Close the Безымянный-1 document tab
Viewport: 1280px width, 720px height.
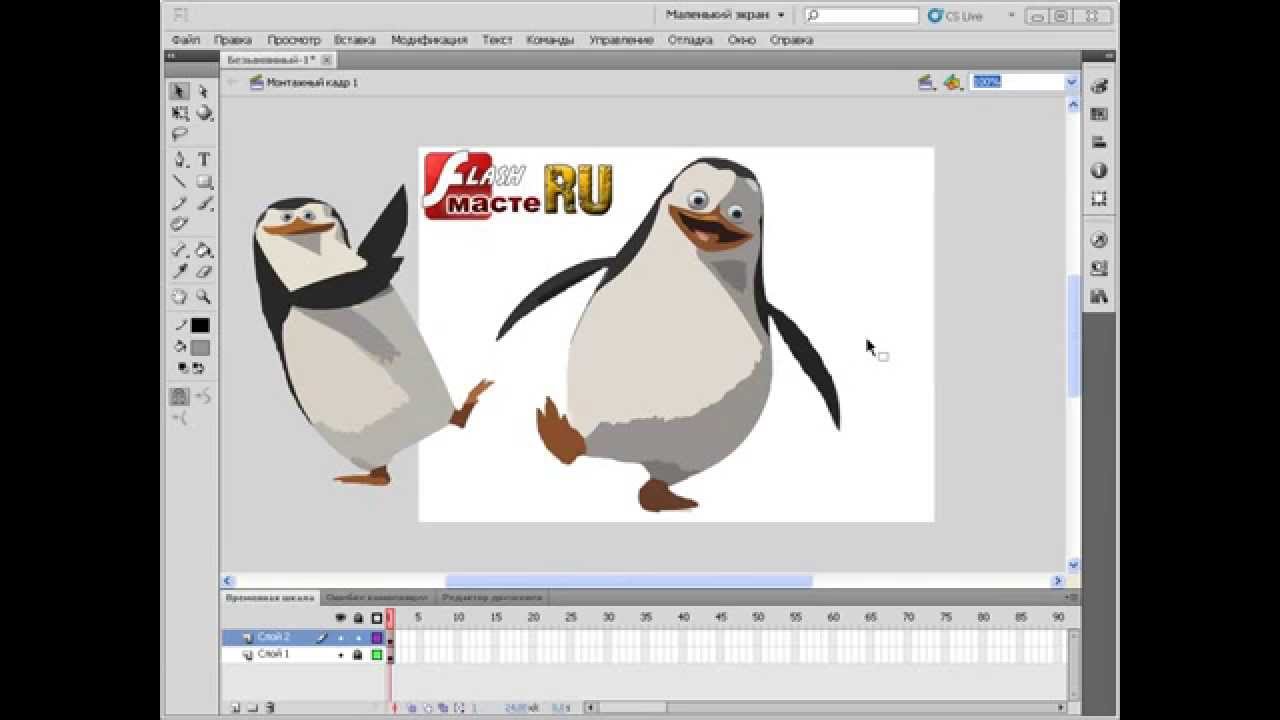(x=327, y=60)
